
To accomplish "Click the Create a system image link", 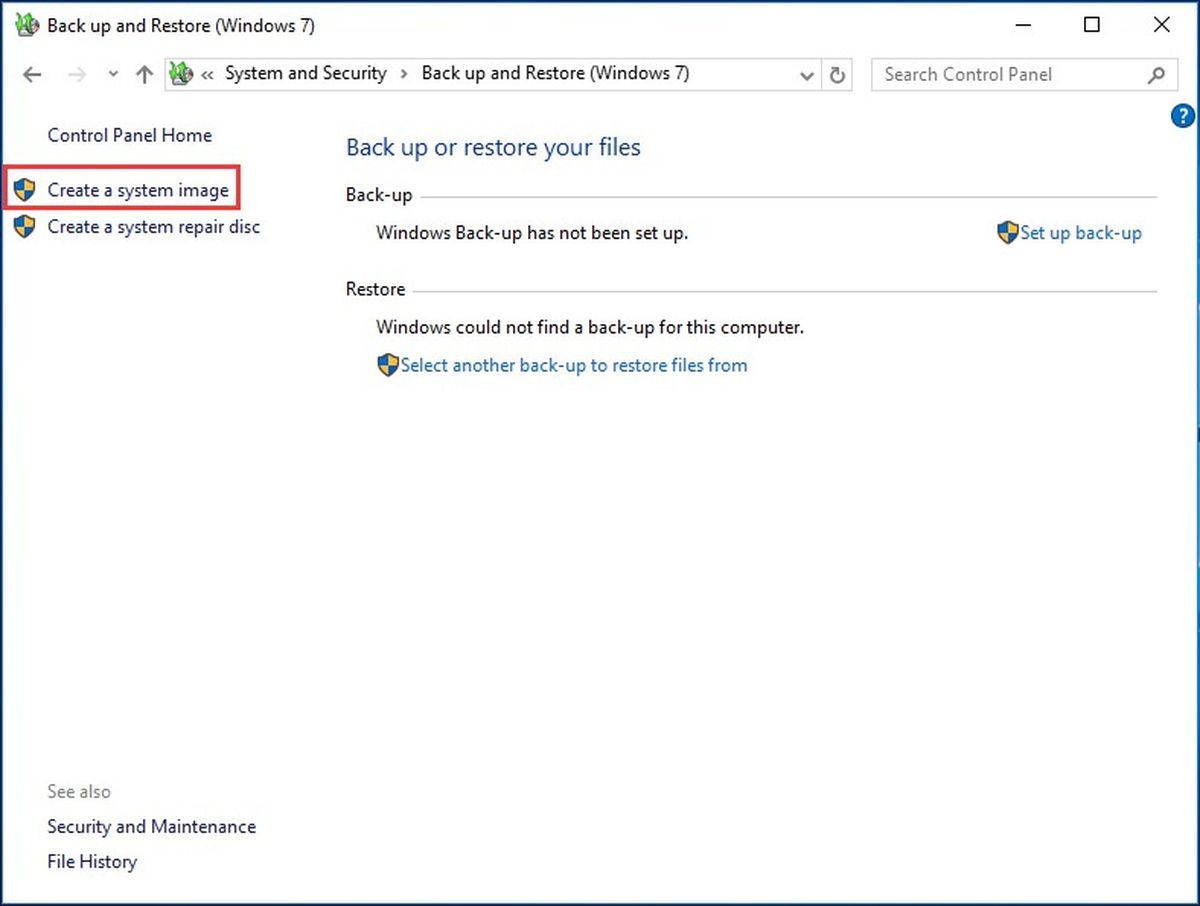I will 138,190.
